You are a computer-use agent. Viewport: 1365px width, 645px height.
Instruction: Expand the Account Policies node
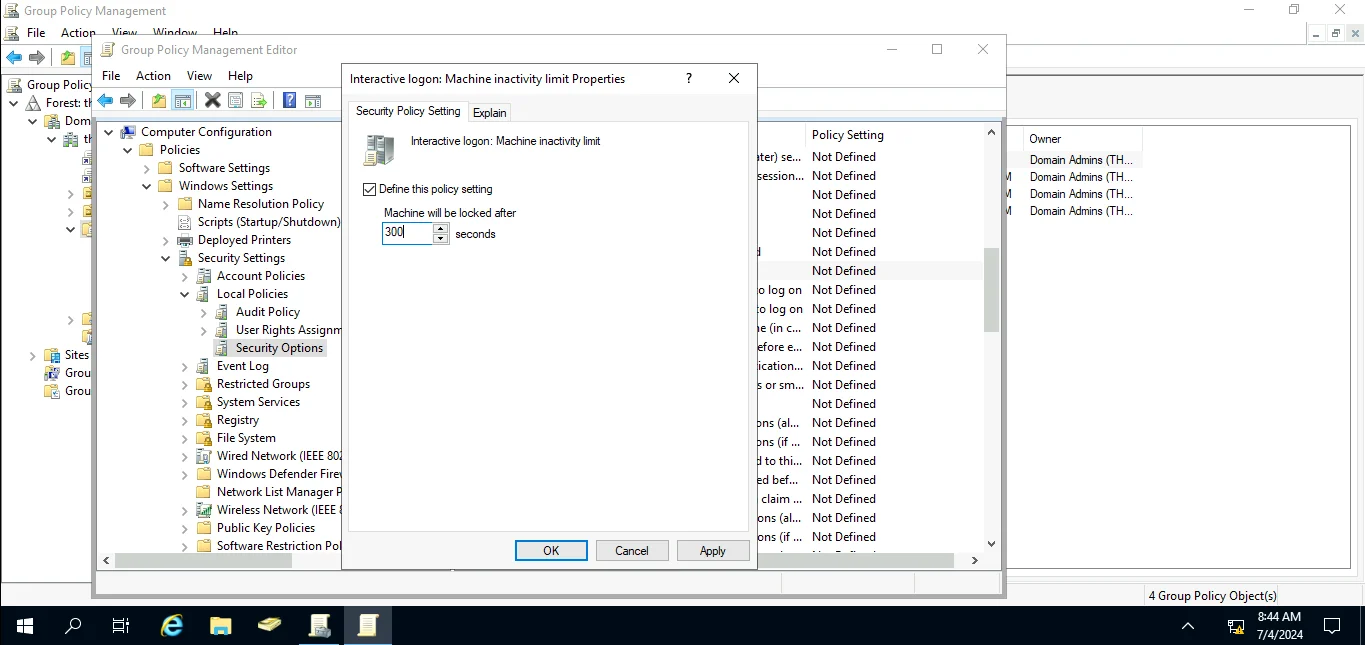[x=184, y=276]
